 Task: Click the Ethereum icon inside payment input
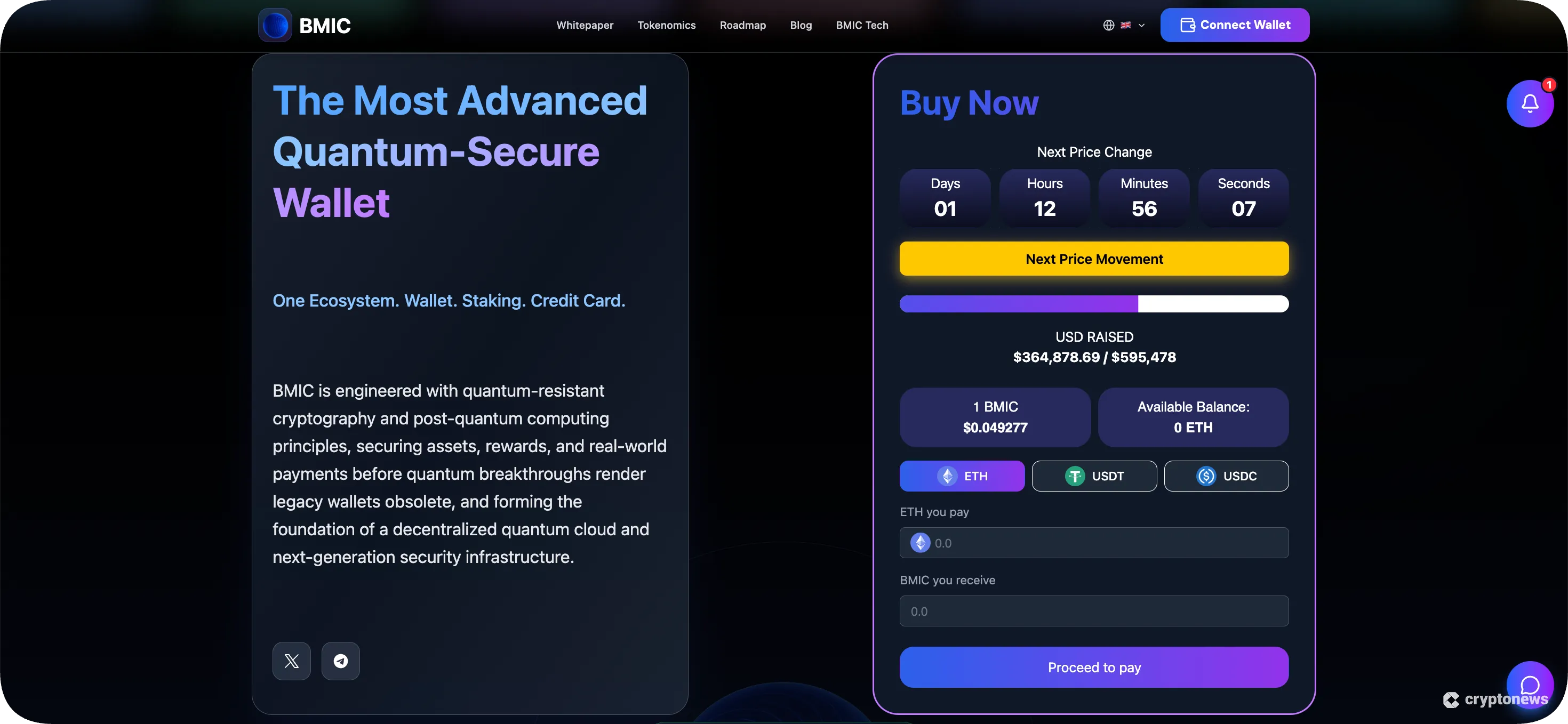[920, 543]
